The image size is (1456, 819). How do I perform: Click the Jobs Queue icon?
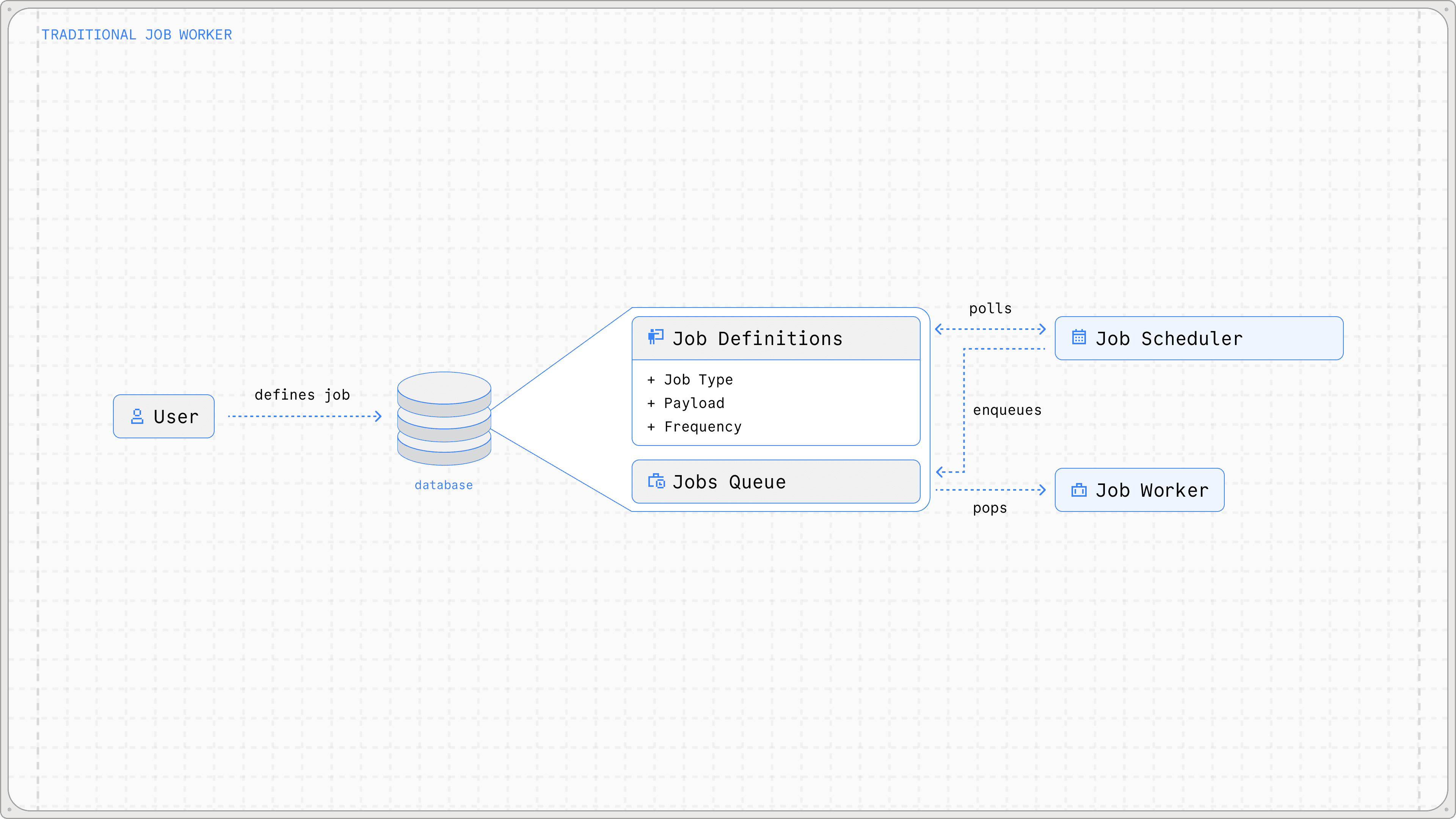[x=656, y=481]
